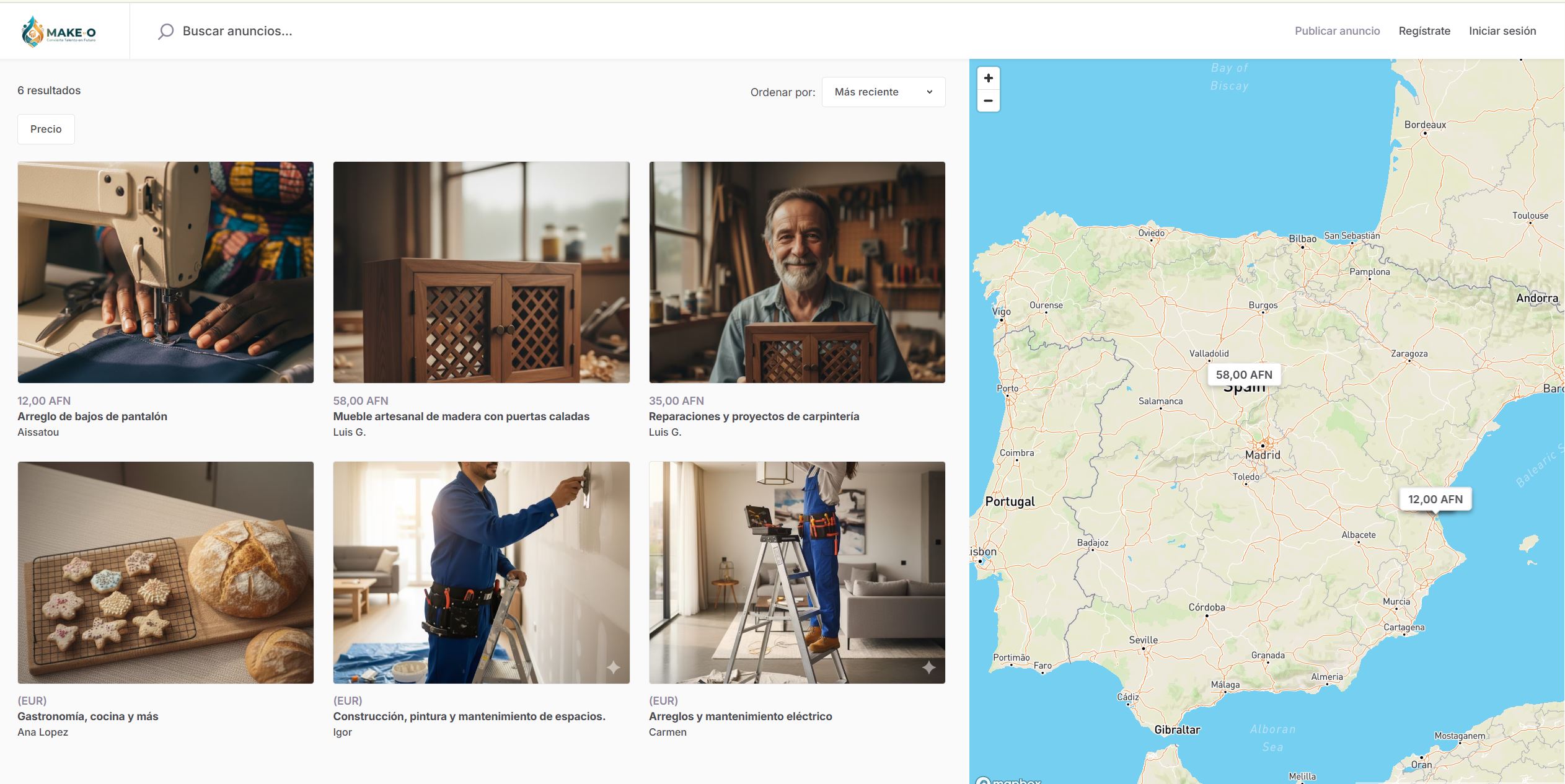Viewport: 1565px width, 784px height.
Task: Click sparkle icon on Arreglos eléctrico image
Action: tap(928, 667)
